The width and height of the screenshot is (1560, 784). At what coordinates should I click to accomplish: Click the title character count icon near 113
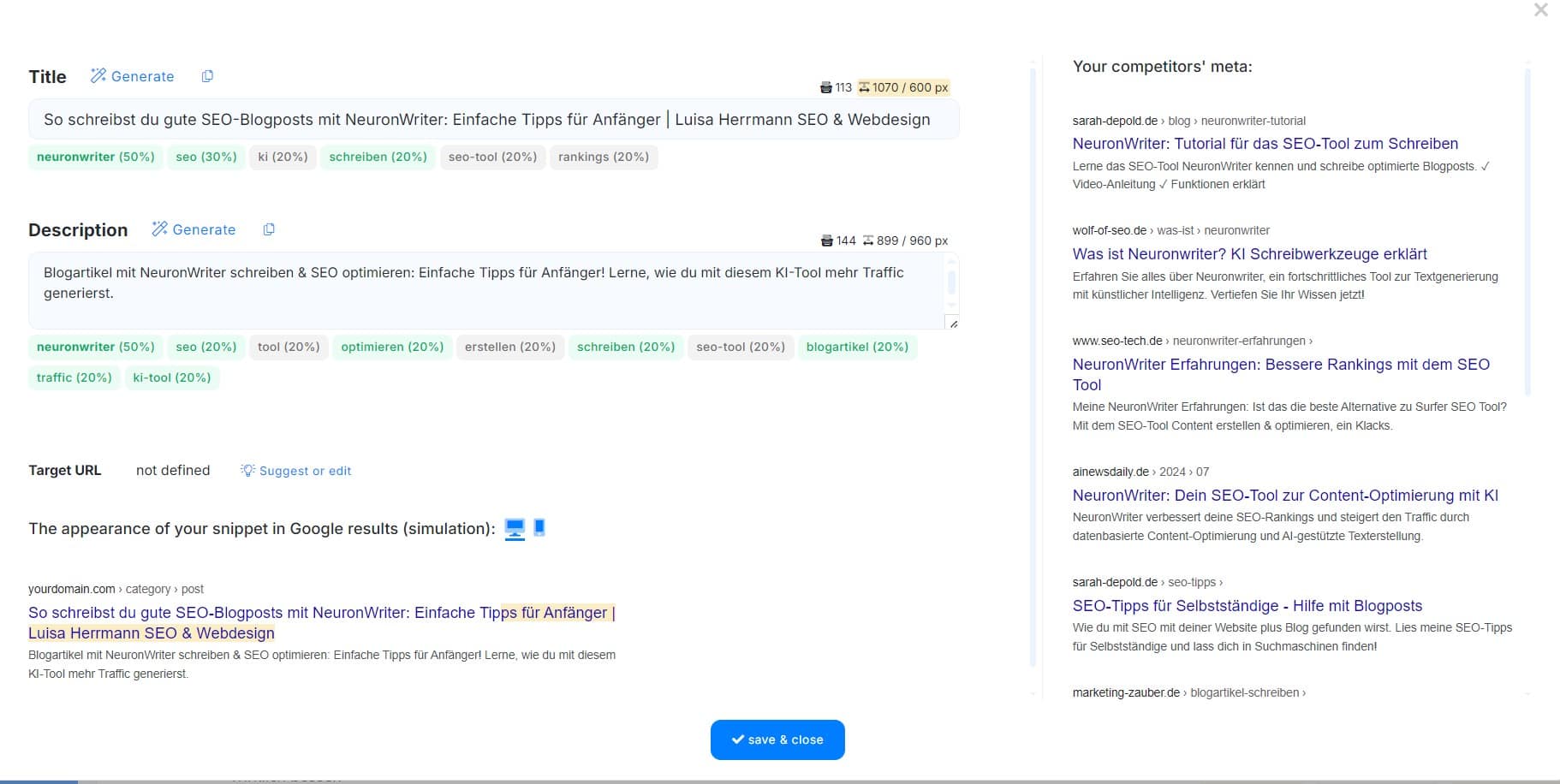(826, 87)
